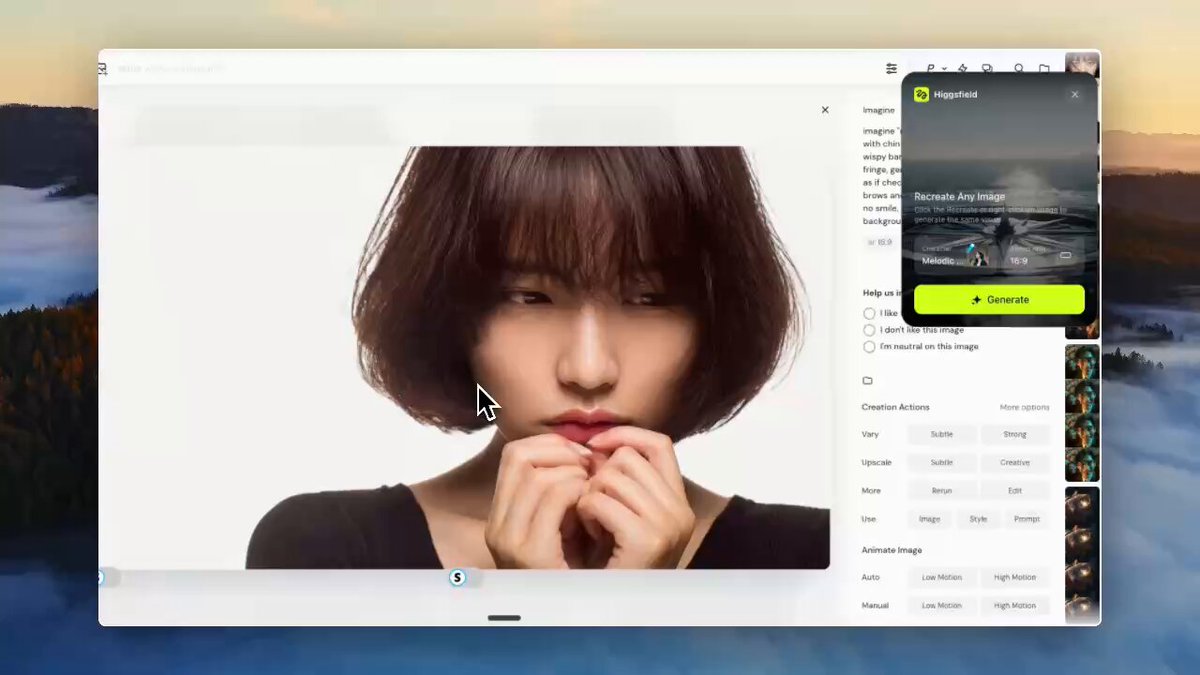Click the Higgsfield logo icon
1200x675 pixels.
922,94
